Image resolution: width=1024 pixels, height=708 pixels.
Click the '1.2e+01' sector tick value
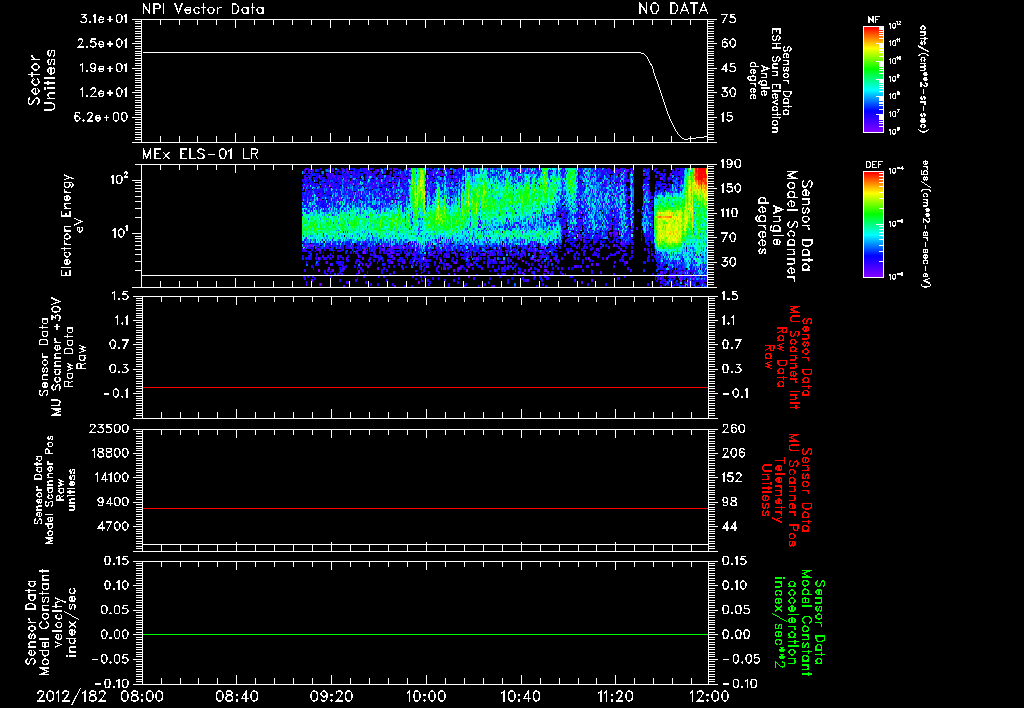(105, 93)
